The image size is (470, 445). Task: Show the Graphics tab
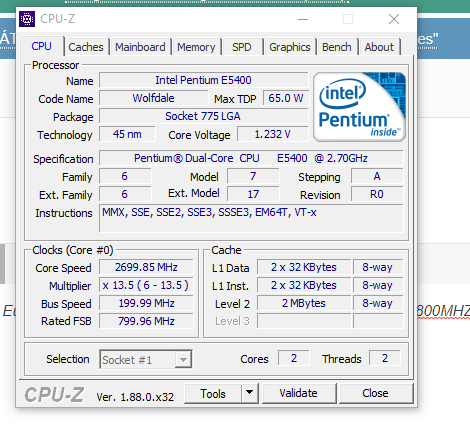click(290, 47)
